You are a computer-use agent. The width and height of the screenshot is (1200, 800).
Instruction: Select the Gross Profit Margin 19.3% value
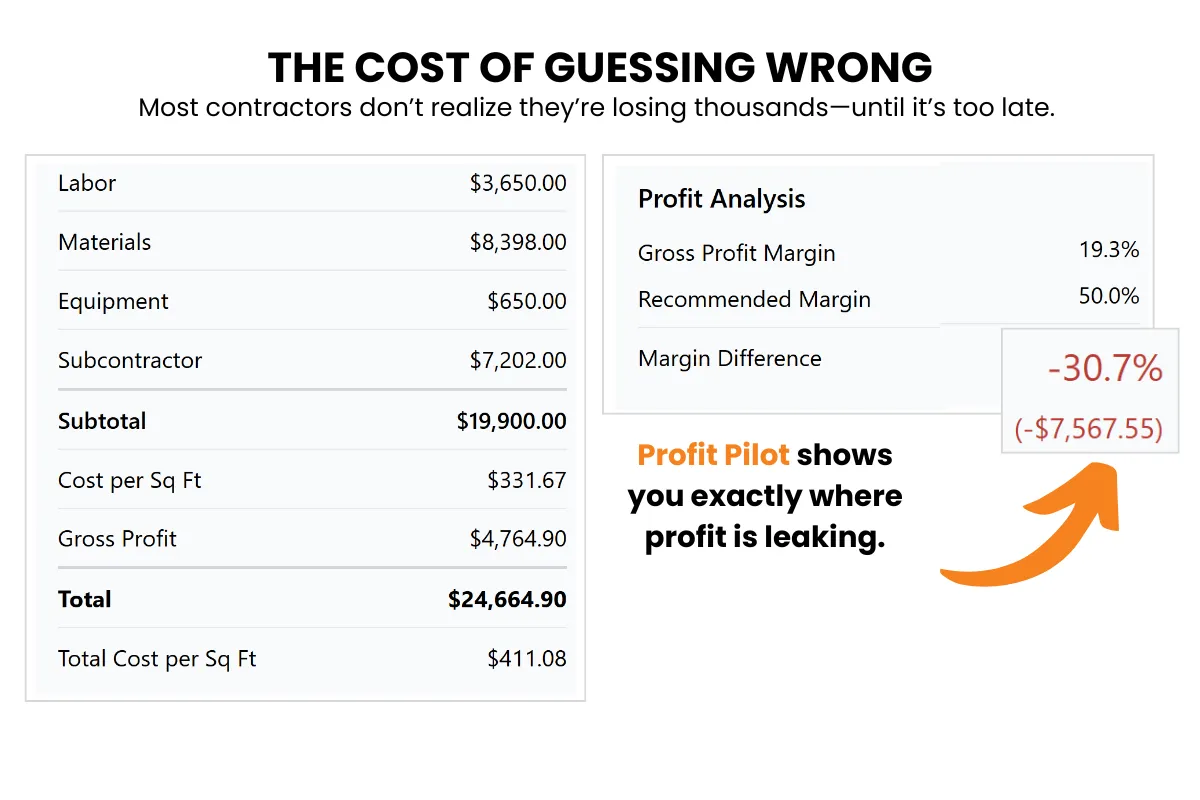point(1109,250)
